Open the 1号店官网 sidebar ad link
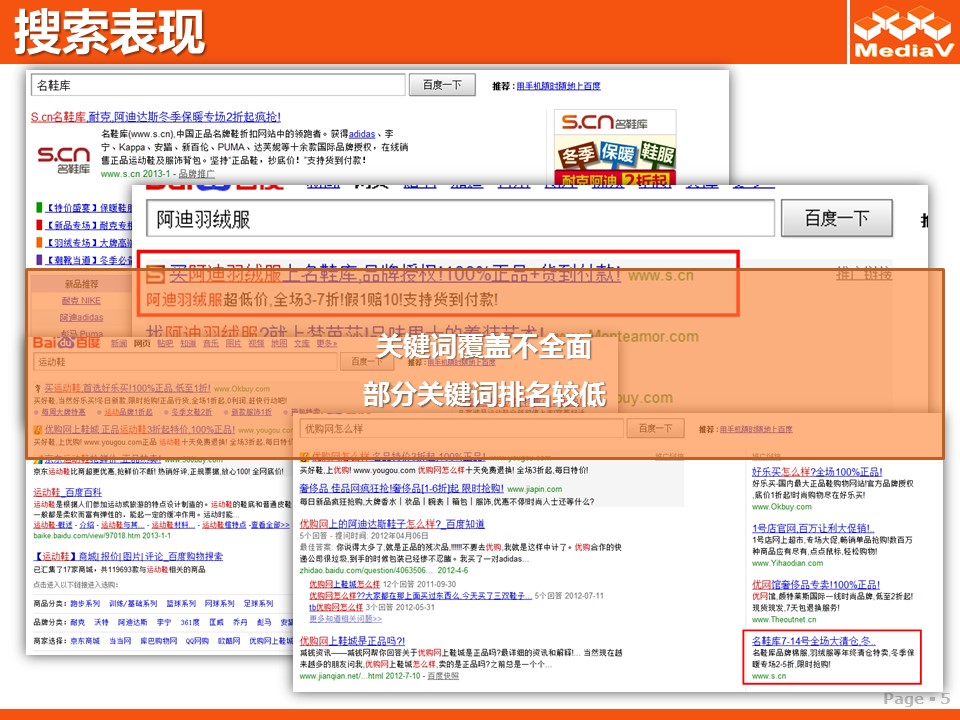Image resolution: width=960 pixels, height=720 pixels. [816, 526]
